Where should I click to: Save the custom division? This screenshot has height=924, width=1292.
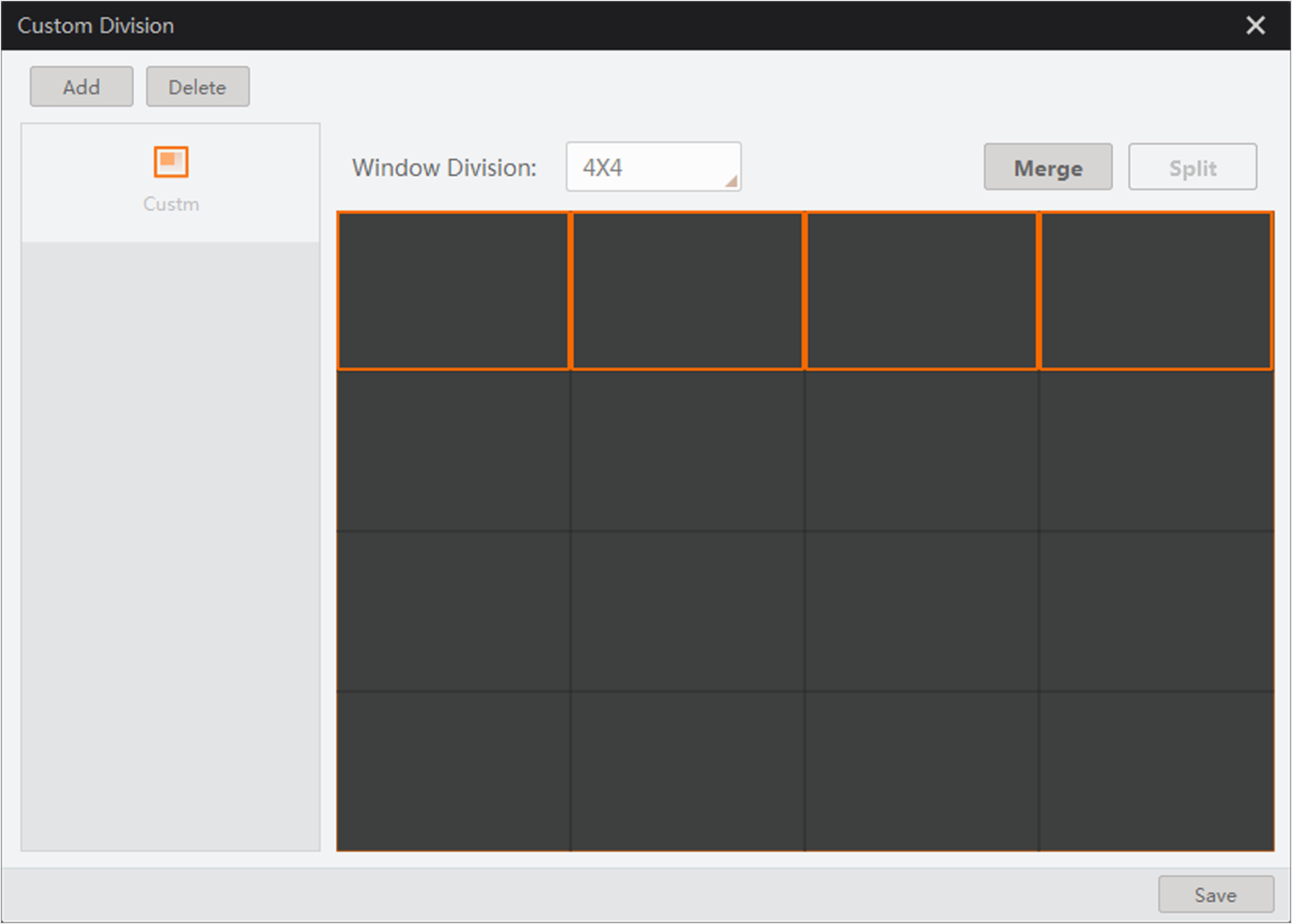(x=1215, y=895)
